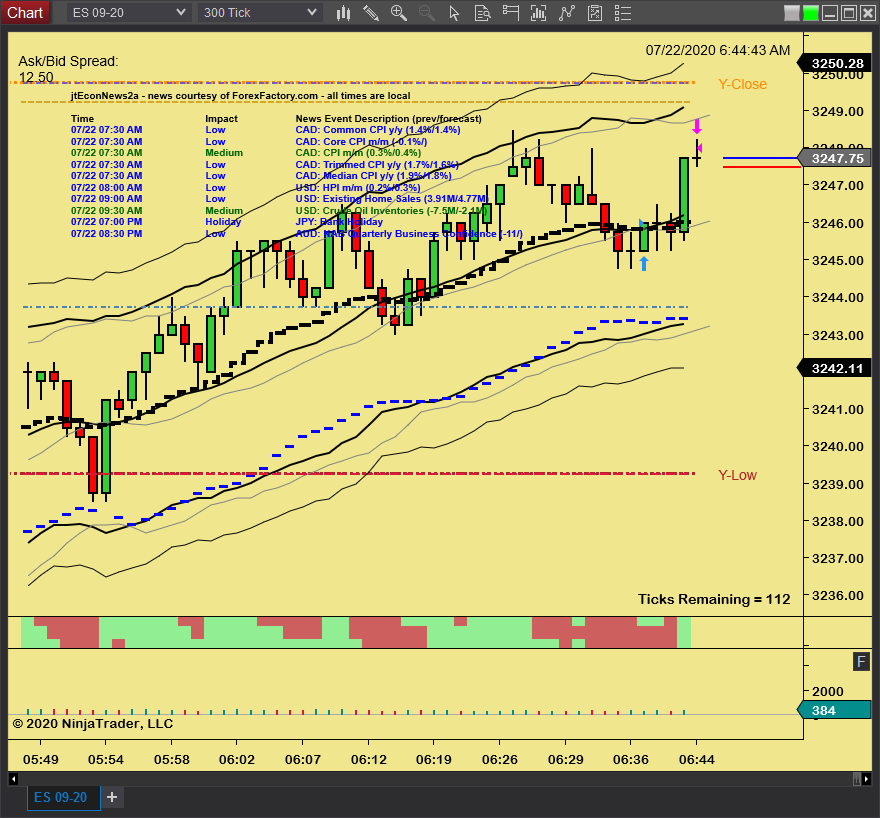
Task: Click the 06:44 time axis label
Action: pos(696,760)
